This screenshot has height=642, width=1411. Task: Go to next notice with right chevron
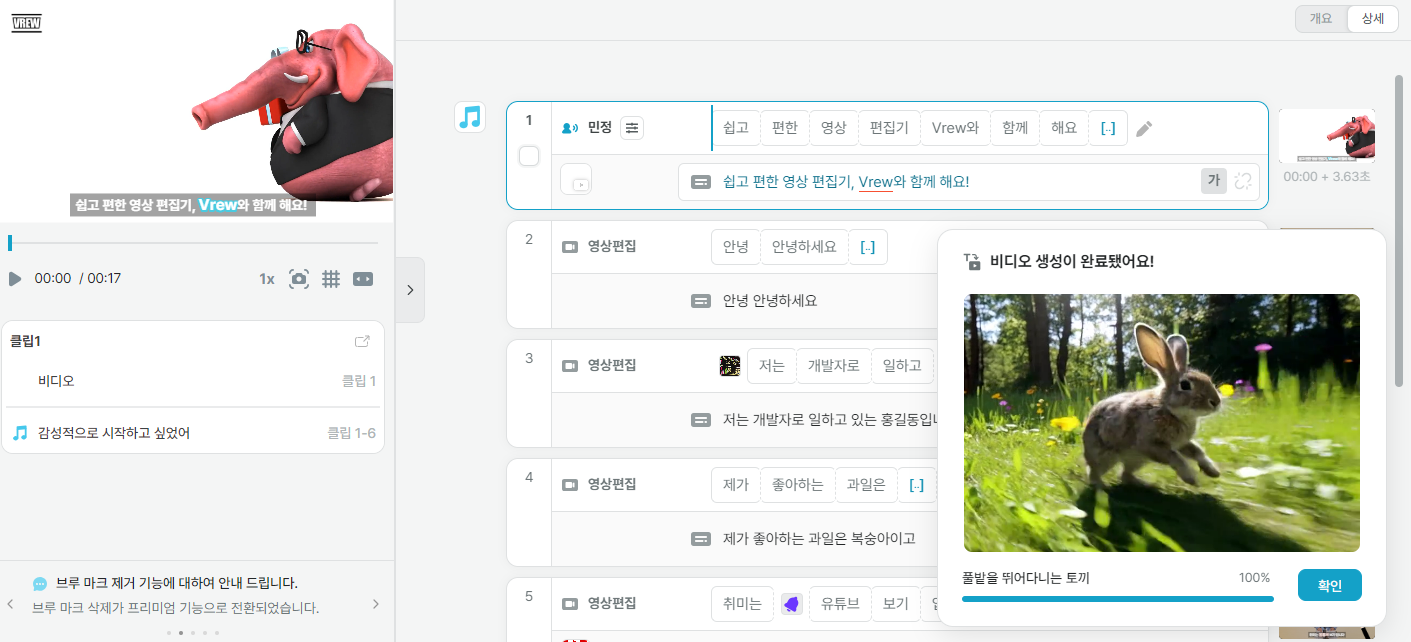pos(376,604)
